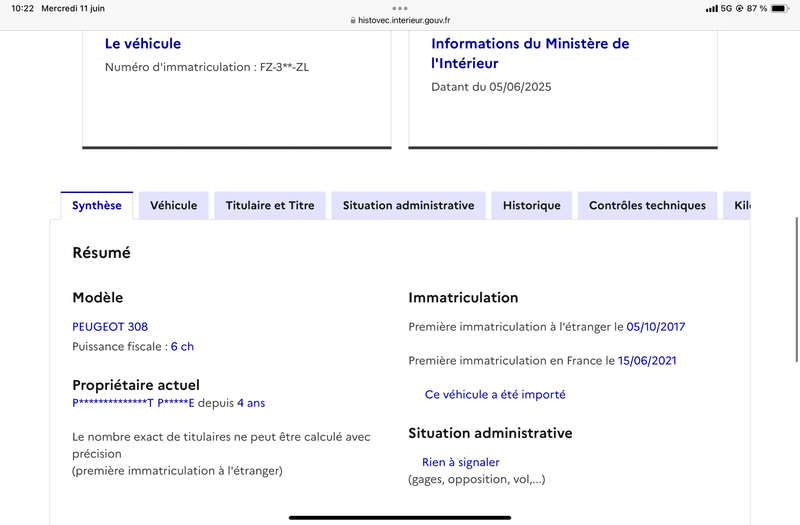Click the Propriétaire actuel heading
Image resolution: width=800 pixels, height=525 pixels.
click(136, 385)
